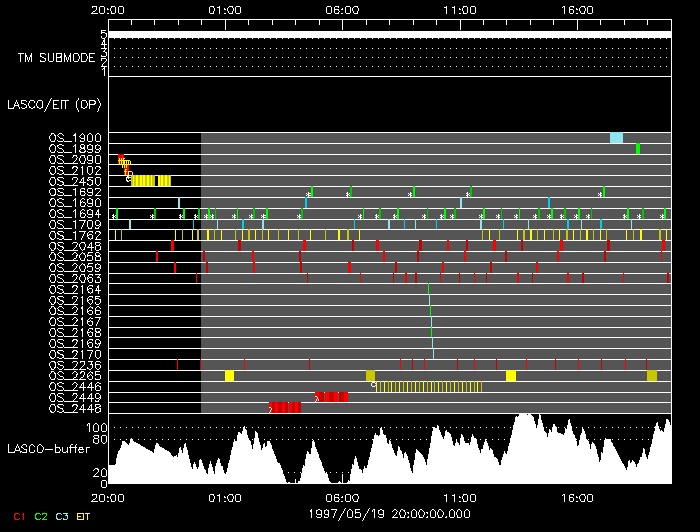Click the red block in OS_2448 row
This screenshot has width=700, height=532.
point(286,407)
